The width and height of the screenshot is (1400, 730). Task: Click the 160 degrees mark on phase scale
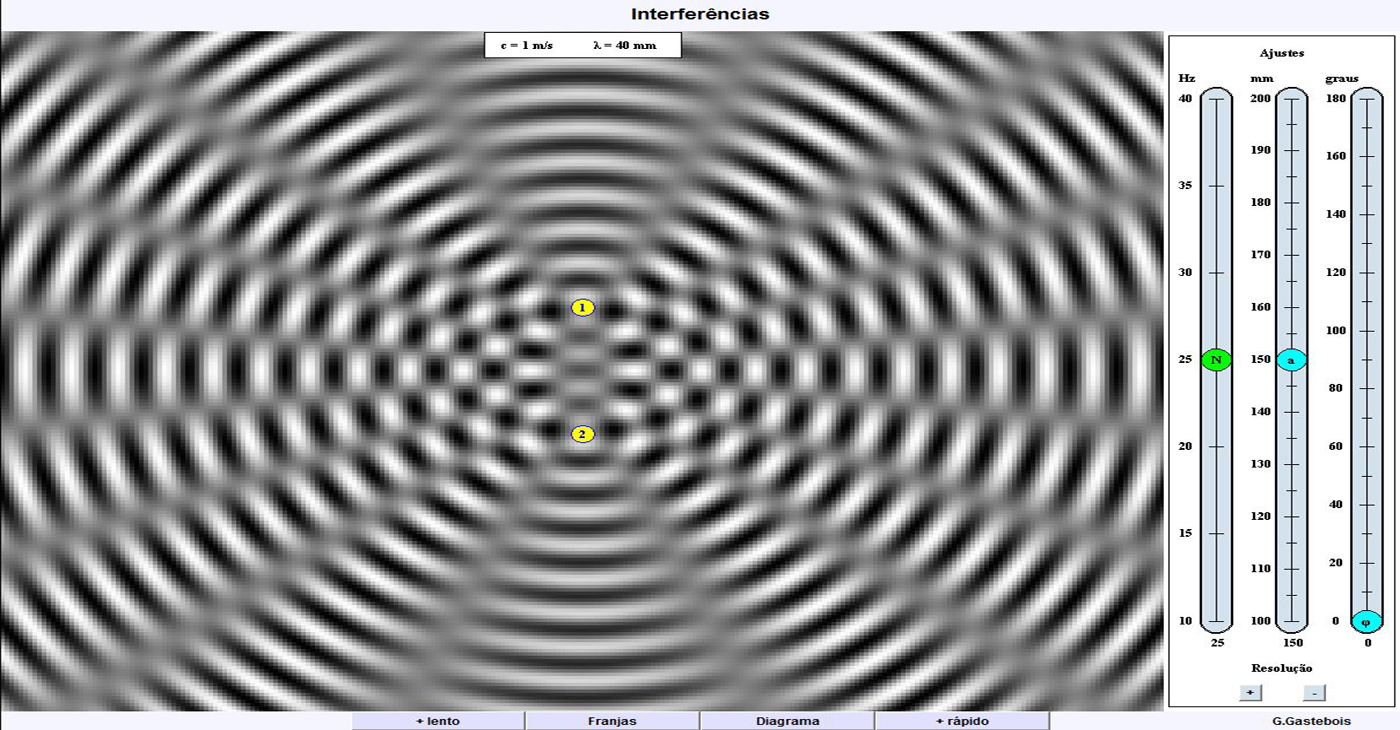click(x=1335, y=156)
